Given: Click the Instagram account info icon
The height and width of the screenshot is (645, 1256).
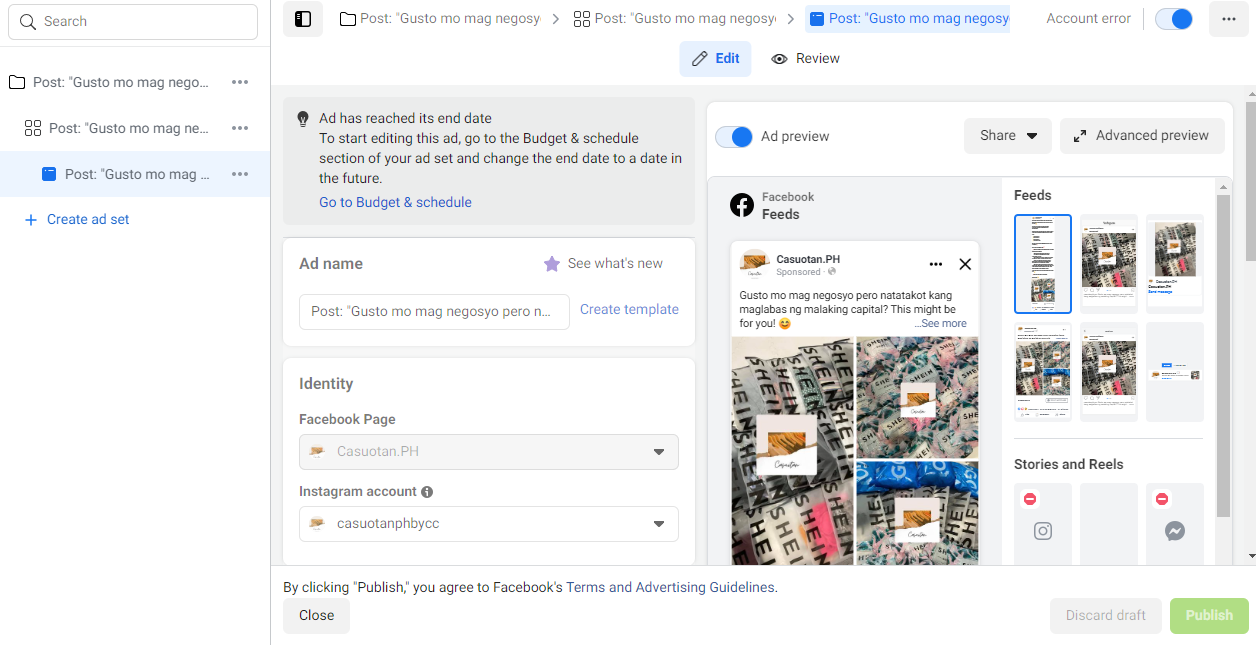Looking at the screenshot, I should (427, 492).
